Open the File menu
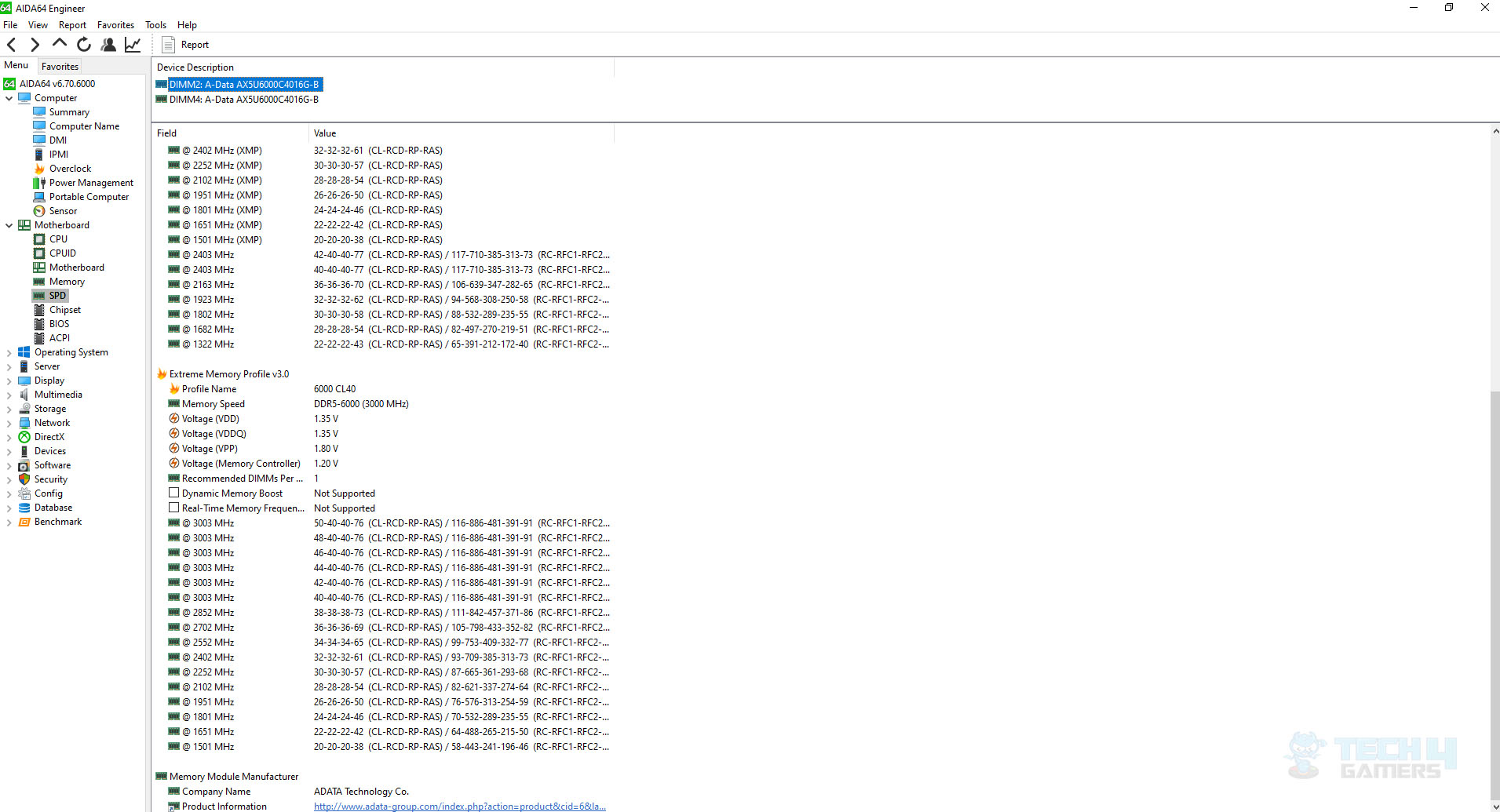 pos(10,25)
